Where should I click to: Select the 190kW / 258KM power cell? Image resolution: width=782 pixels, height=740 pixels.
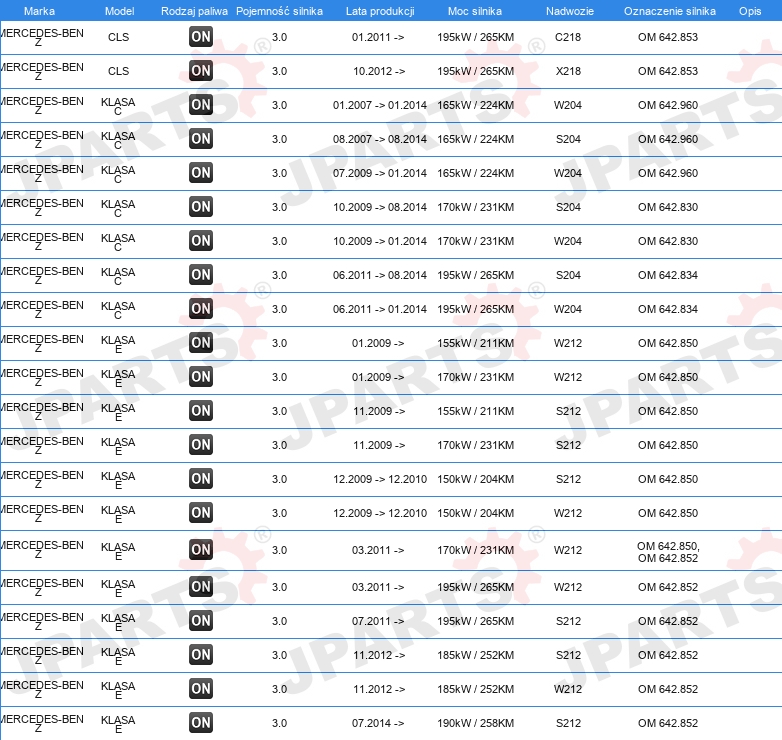(475, 723)
